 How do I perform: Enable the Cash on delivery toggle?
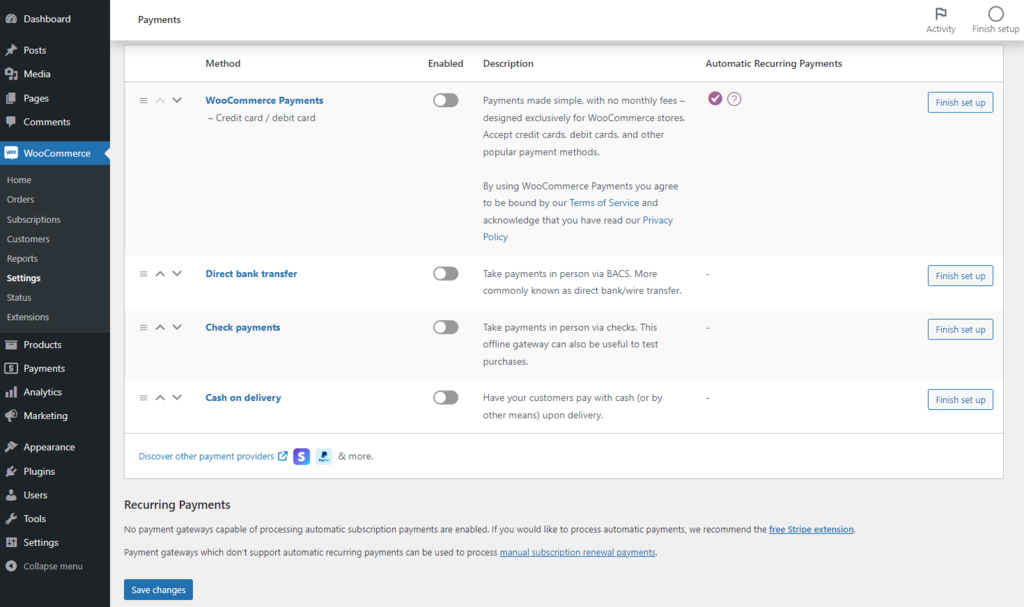445,397
